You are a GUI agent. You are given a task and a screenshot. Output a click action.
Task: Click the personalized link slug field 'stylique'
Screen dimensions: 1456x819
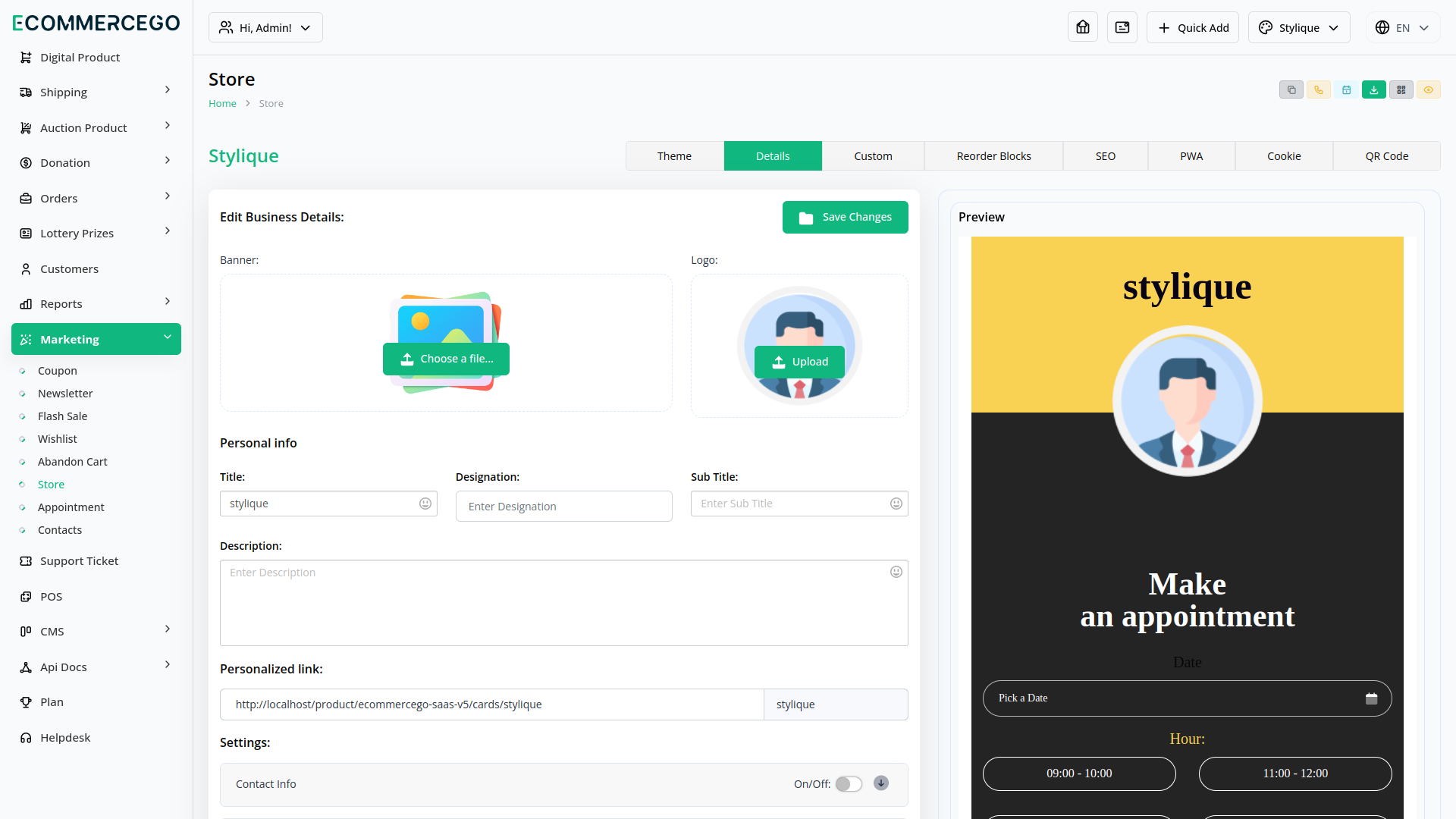836,704
